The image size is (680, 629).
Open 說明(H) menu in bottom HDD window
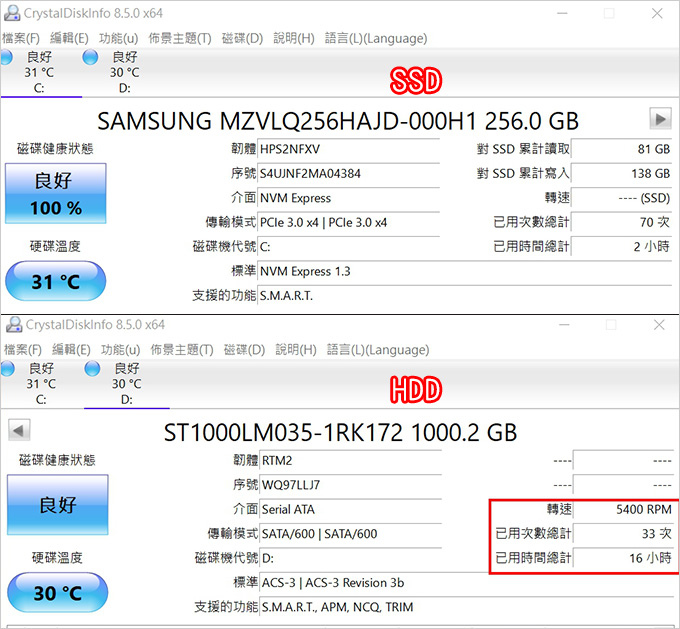296,350
